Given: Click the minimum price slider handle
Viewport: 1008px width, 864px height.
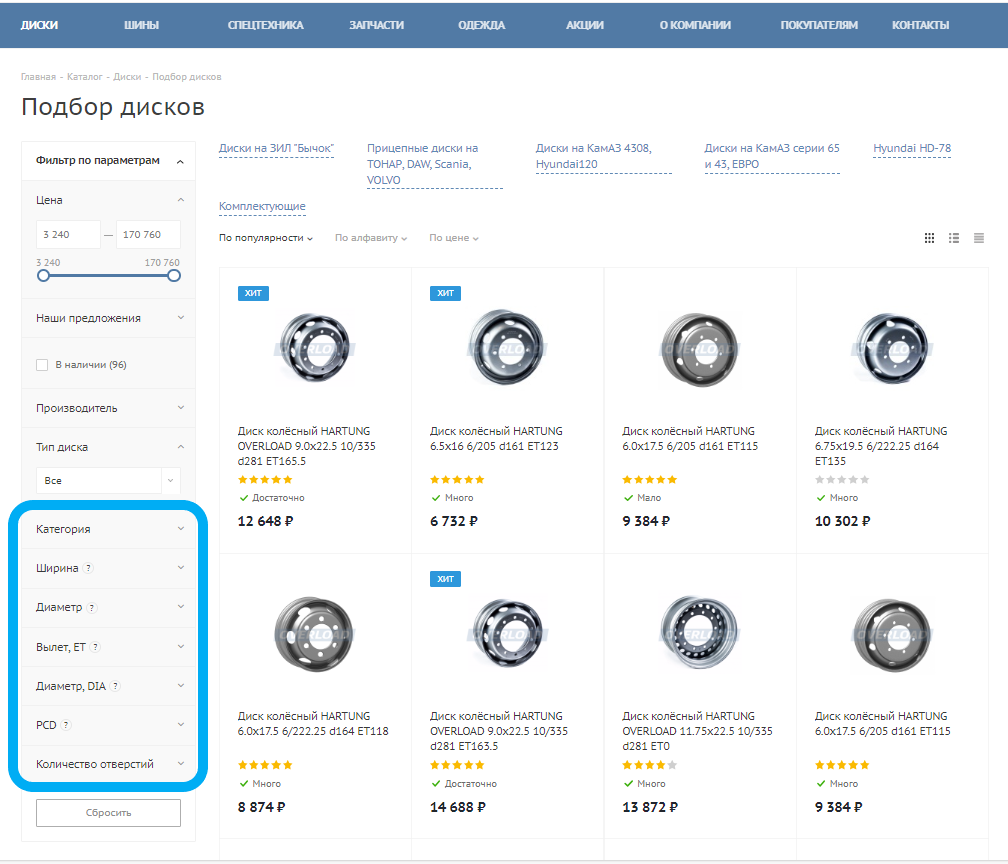Looking at the screenshot, I should 43,276.
